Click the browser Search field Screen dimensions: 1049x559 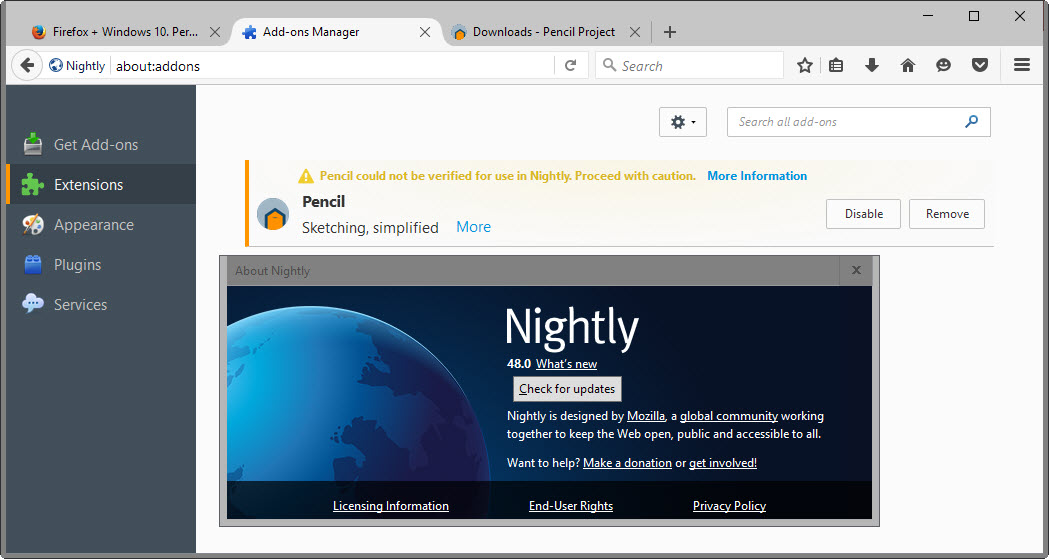pos(689,66)
